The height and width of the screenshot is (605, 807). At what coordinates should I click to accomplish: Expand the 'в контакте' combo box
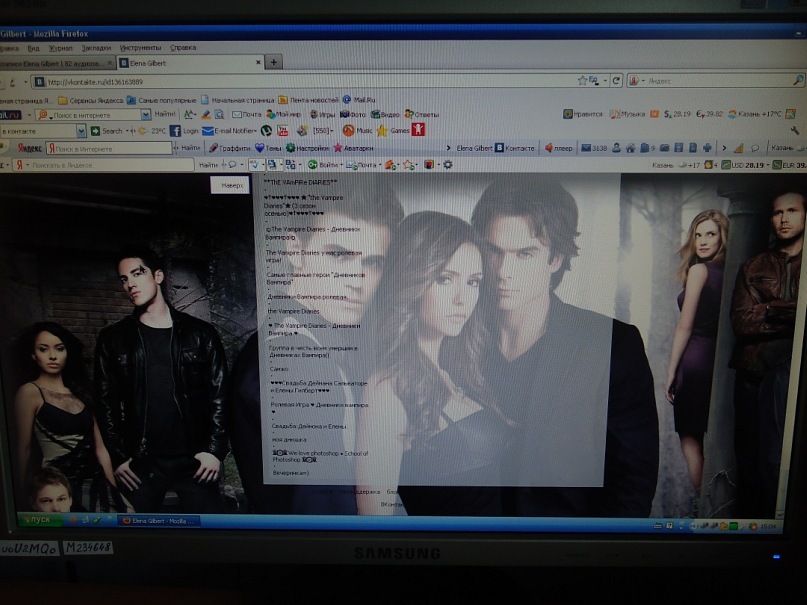point(81,131)
